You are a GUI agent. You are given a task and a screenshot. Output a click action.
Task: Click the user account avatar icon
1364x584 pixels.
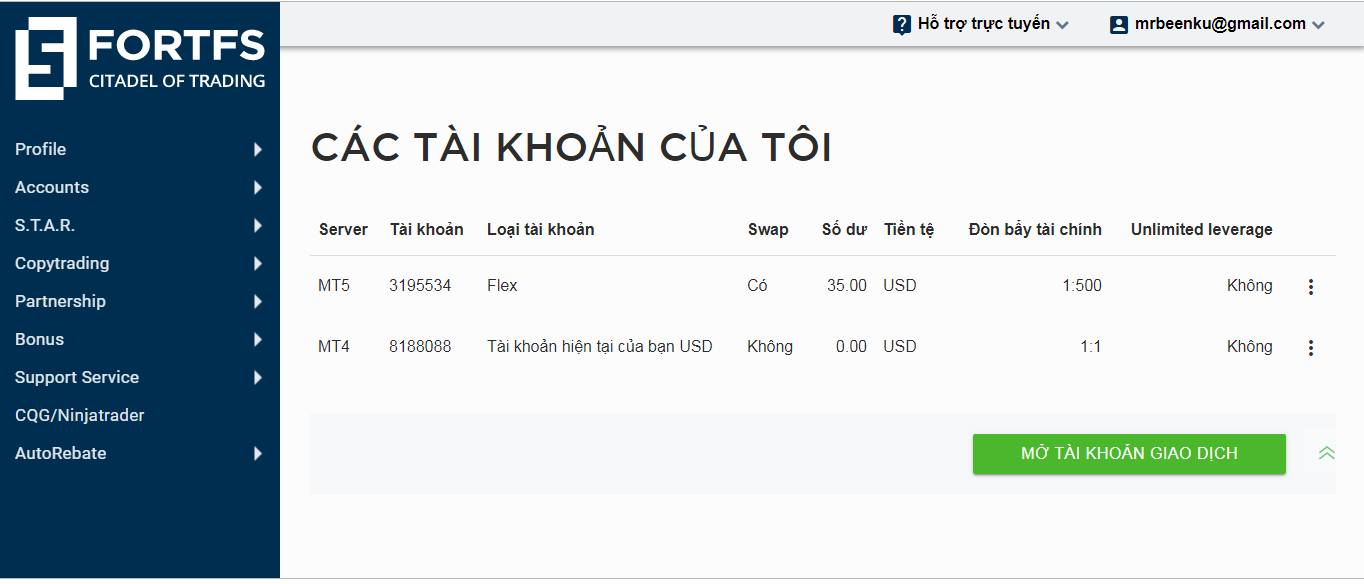point(1119,25)
